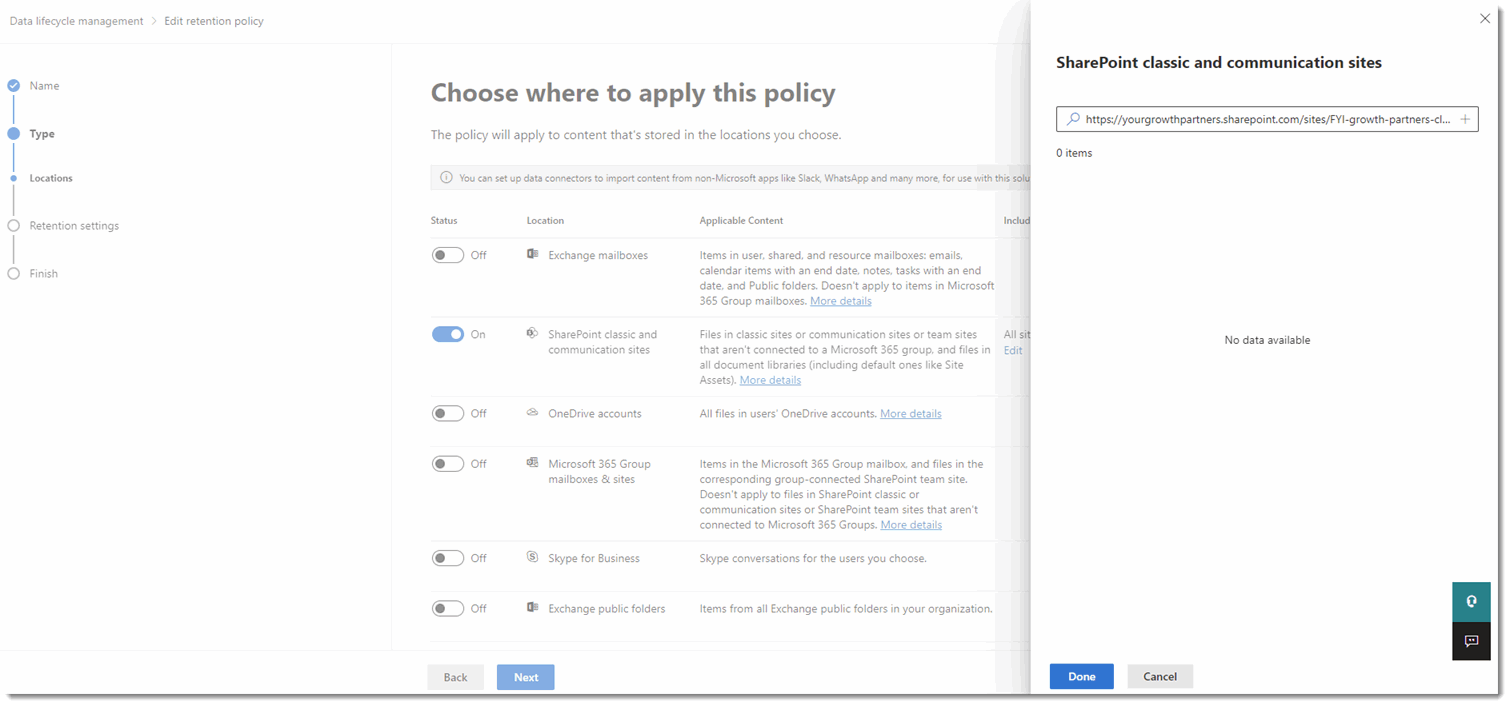This screenshot has height=706, width=1510.
Task: Click Edit retention policy breadcrumb text
Action: (x=214, y=21)
